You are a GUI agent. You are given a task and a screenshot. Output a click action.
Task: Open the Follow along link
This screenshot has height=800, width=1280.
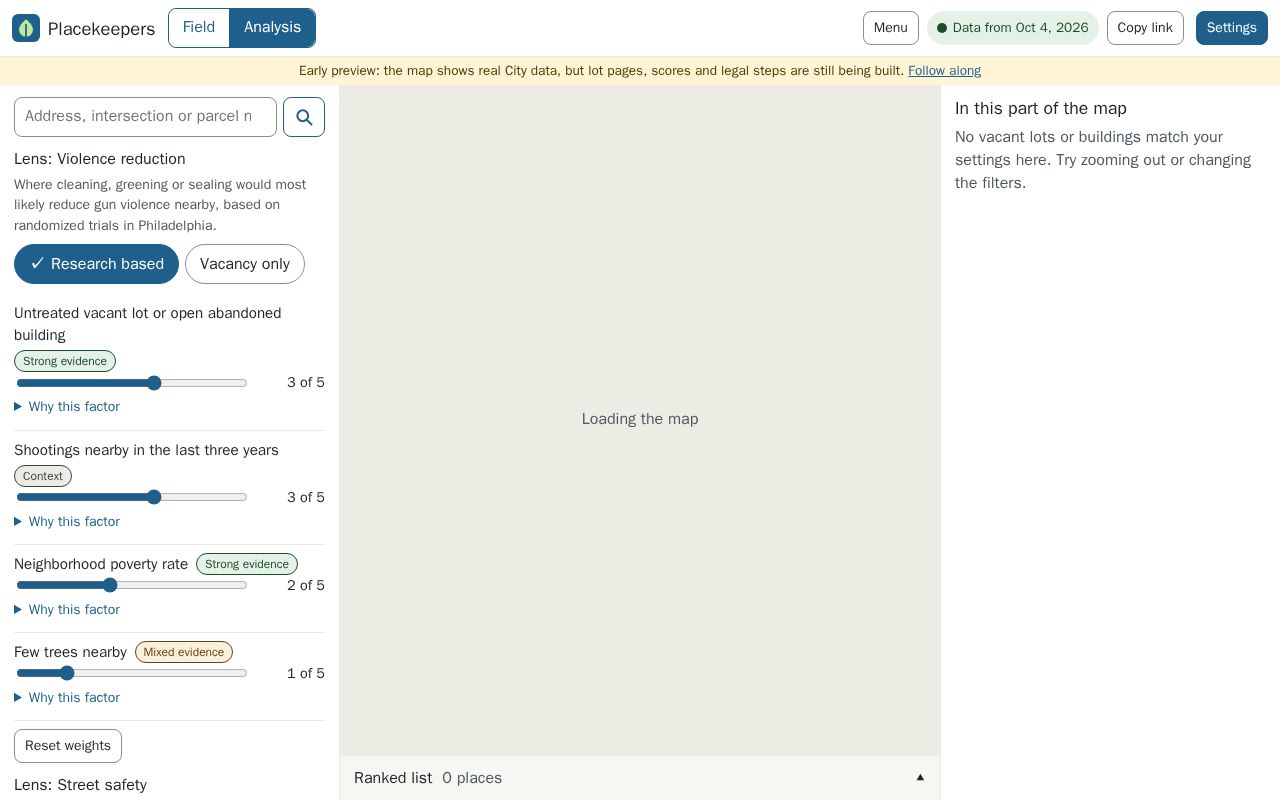point(944,71)
